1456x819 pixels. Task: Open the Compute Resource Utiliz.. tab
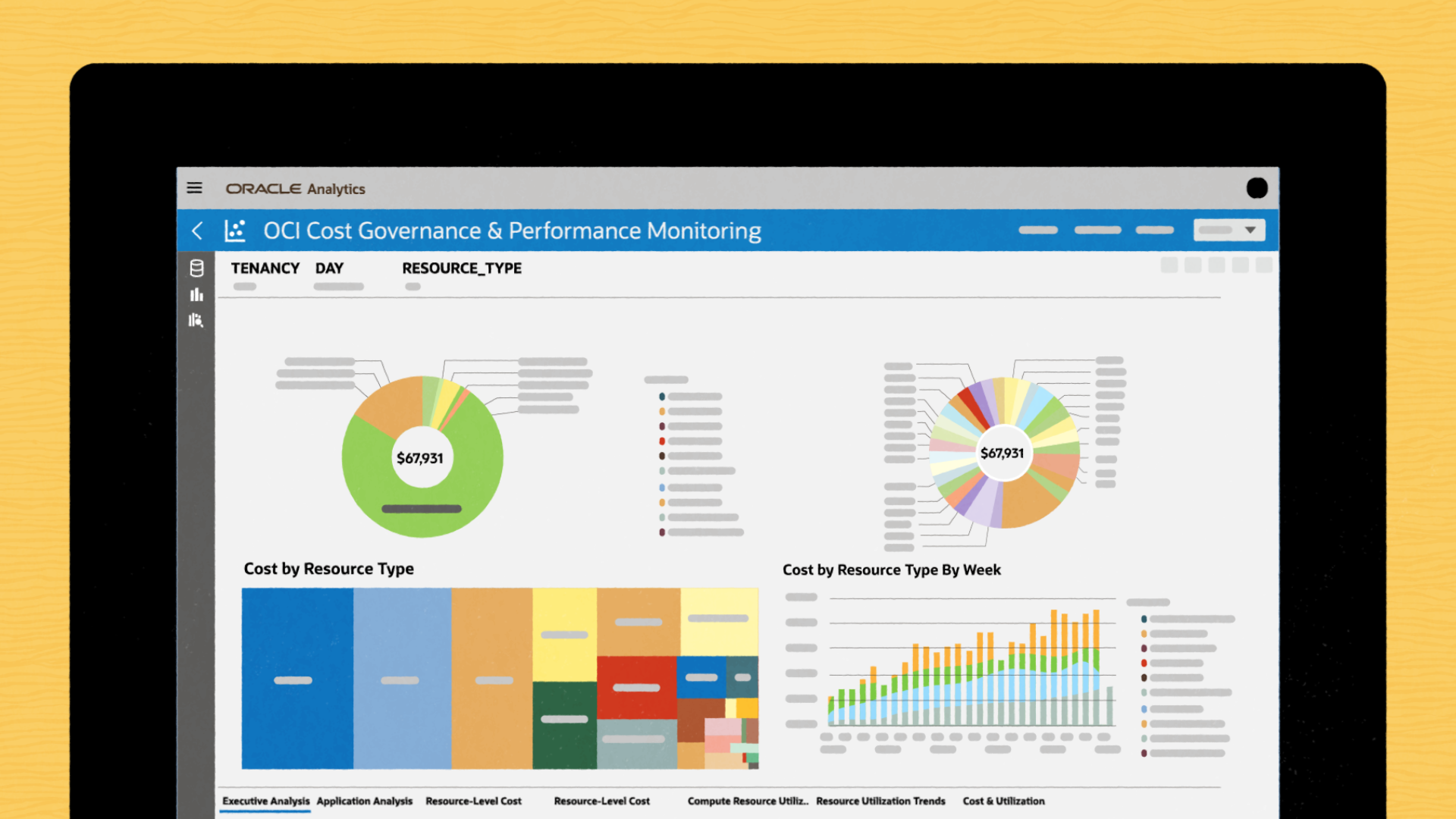pyautogui.click(x=748, y=801)
